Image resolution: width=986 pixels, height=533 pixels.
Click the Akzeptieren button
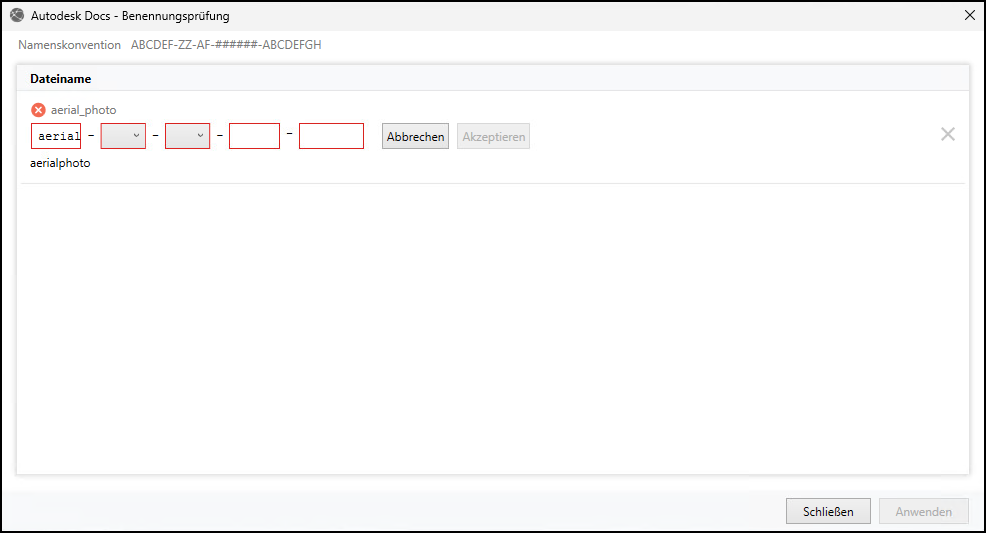(x=494, y=136)
